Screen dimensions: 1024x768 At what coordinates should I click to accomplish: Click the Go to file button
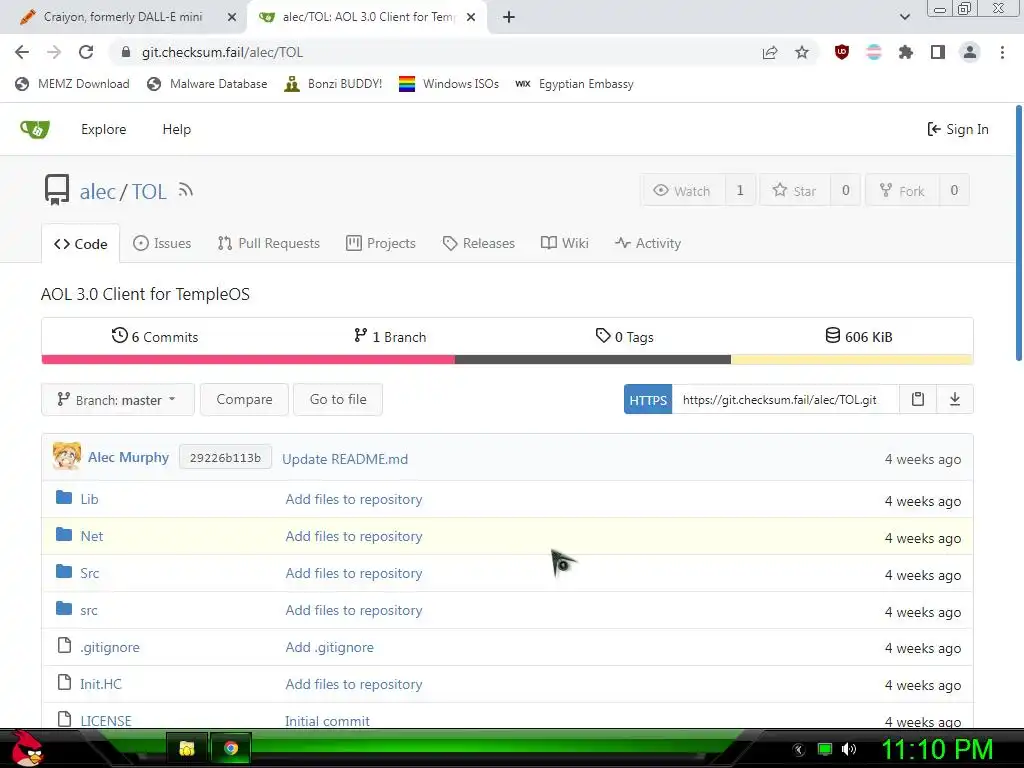(338, 399)
